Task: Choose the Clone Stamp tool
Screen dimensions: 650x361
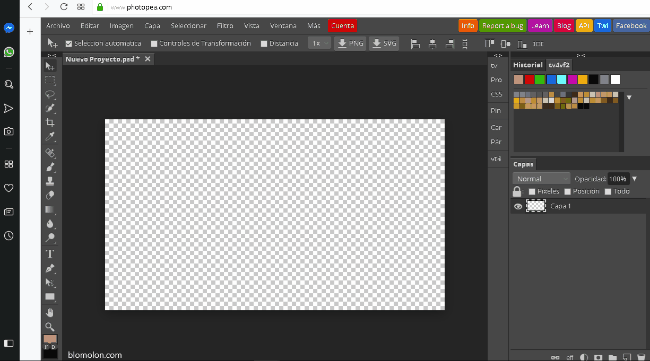Action: point(50,181)
